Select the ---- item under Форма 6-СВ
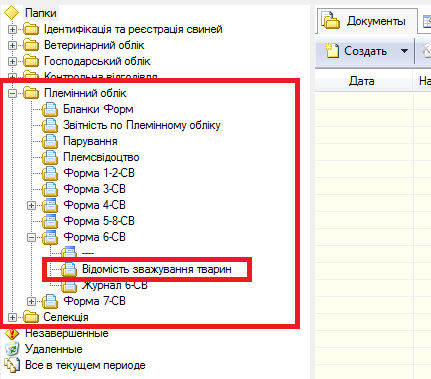This screenshot has width=431, height=379. (88, 253)
